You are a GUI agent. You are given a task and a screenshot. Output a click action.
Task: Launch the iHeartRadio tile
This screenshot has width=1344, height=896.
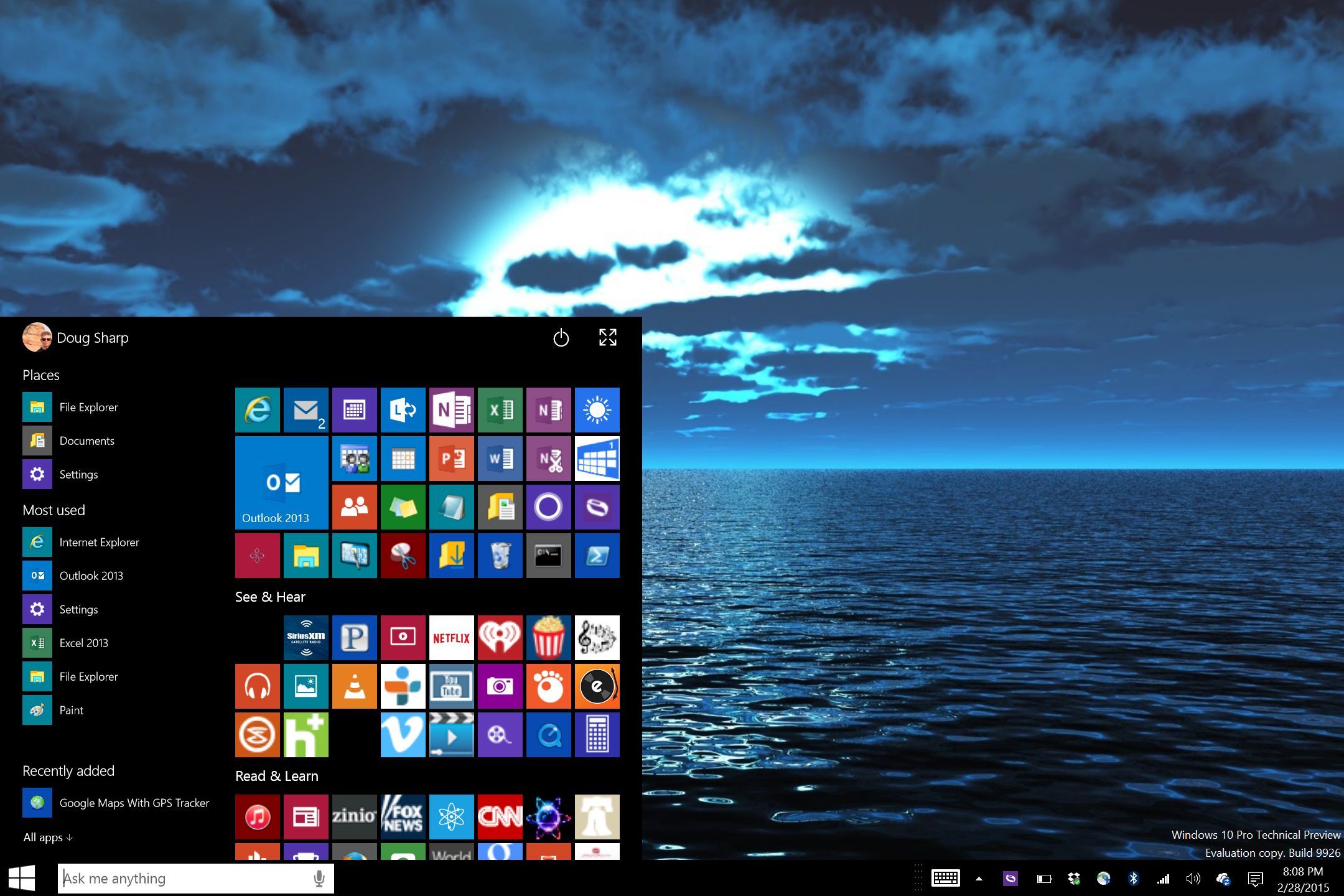[500, 638]
